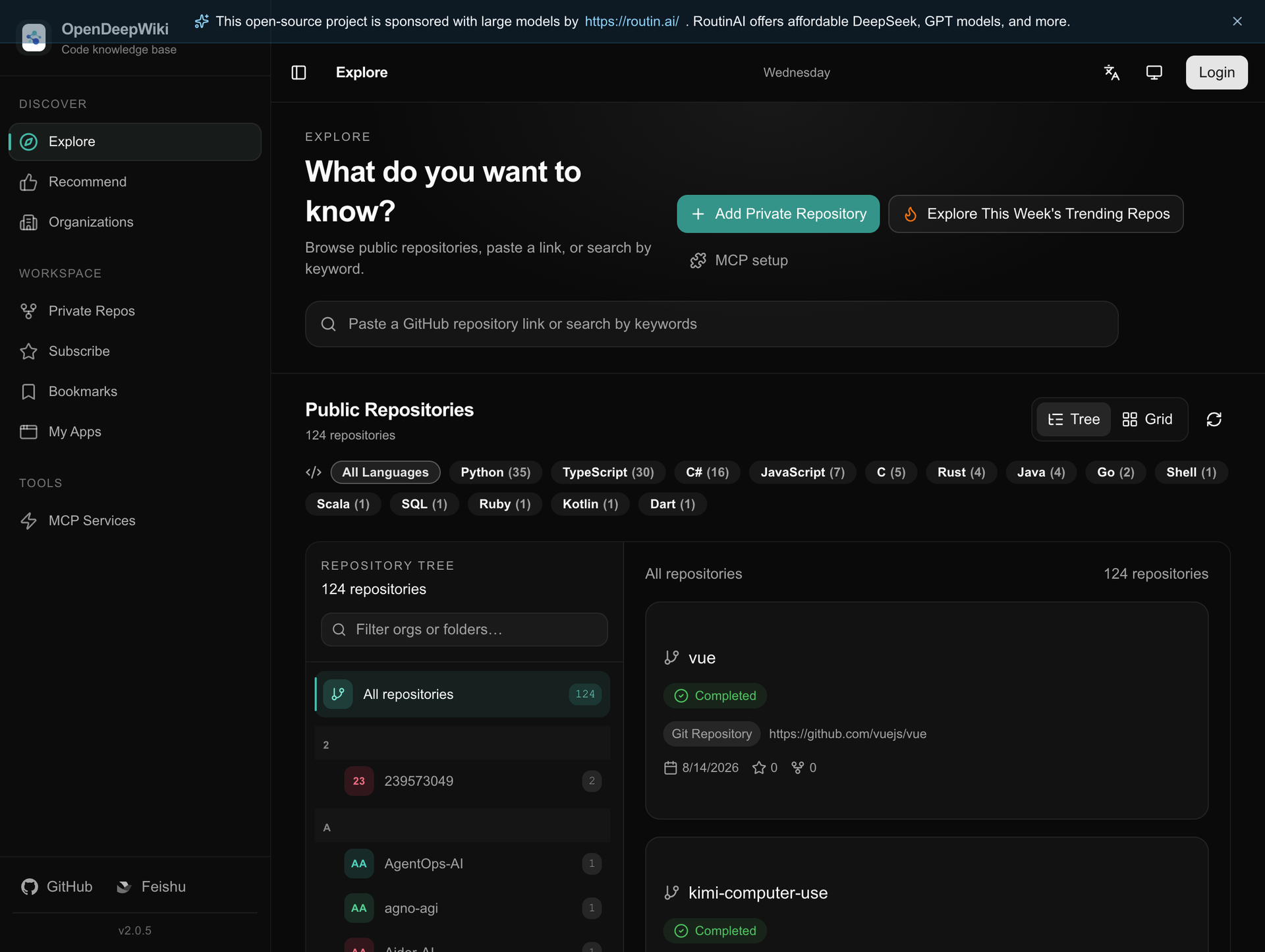The height and width of the screenshot is (952, 1265).
Task: Click the Git Repository tag on vue
Action: click(712, 734)
